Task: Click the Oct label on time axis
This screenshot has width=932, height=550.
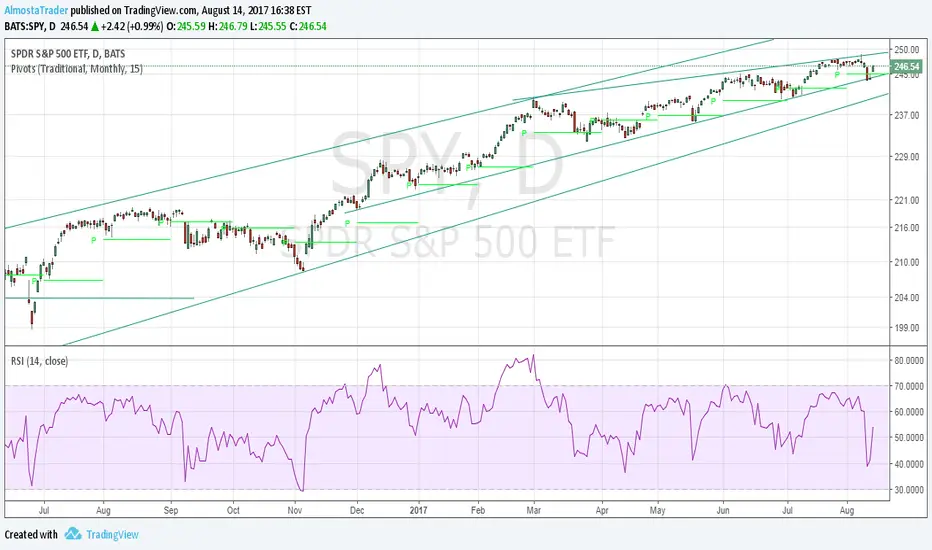Action: (x=233, y=510)
